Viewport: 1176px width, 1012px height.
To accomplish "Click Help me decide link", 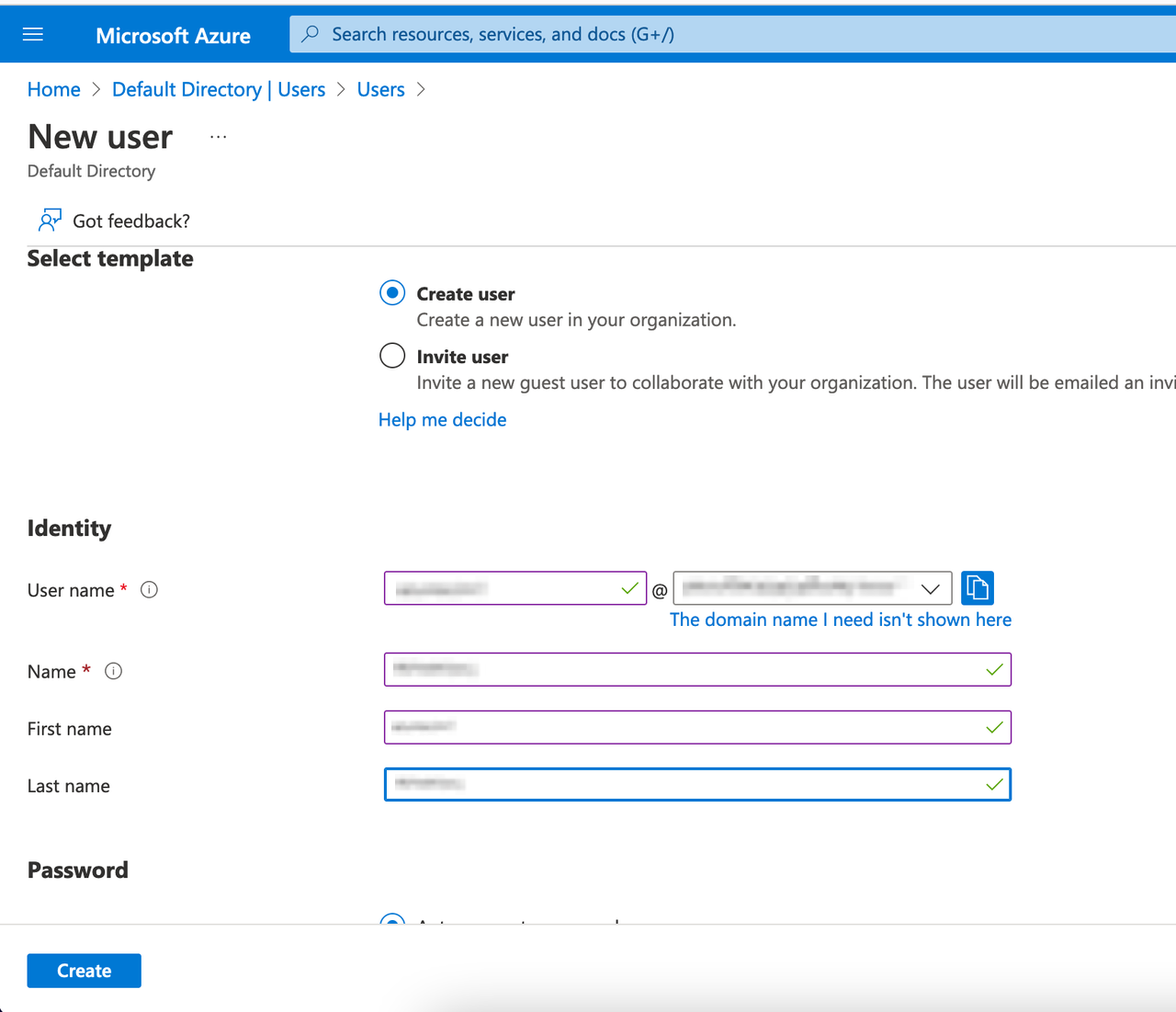I will tap(442, 419).
